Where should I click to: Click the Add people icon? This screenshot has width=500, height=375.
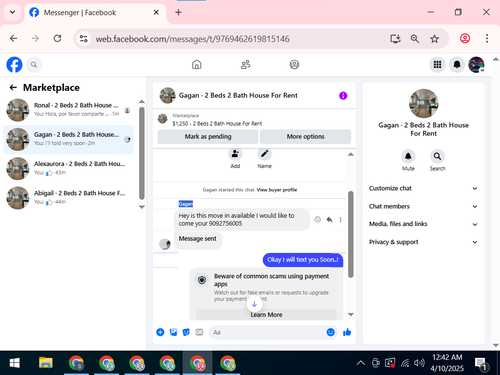(235, 154)
